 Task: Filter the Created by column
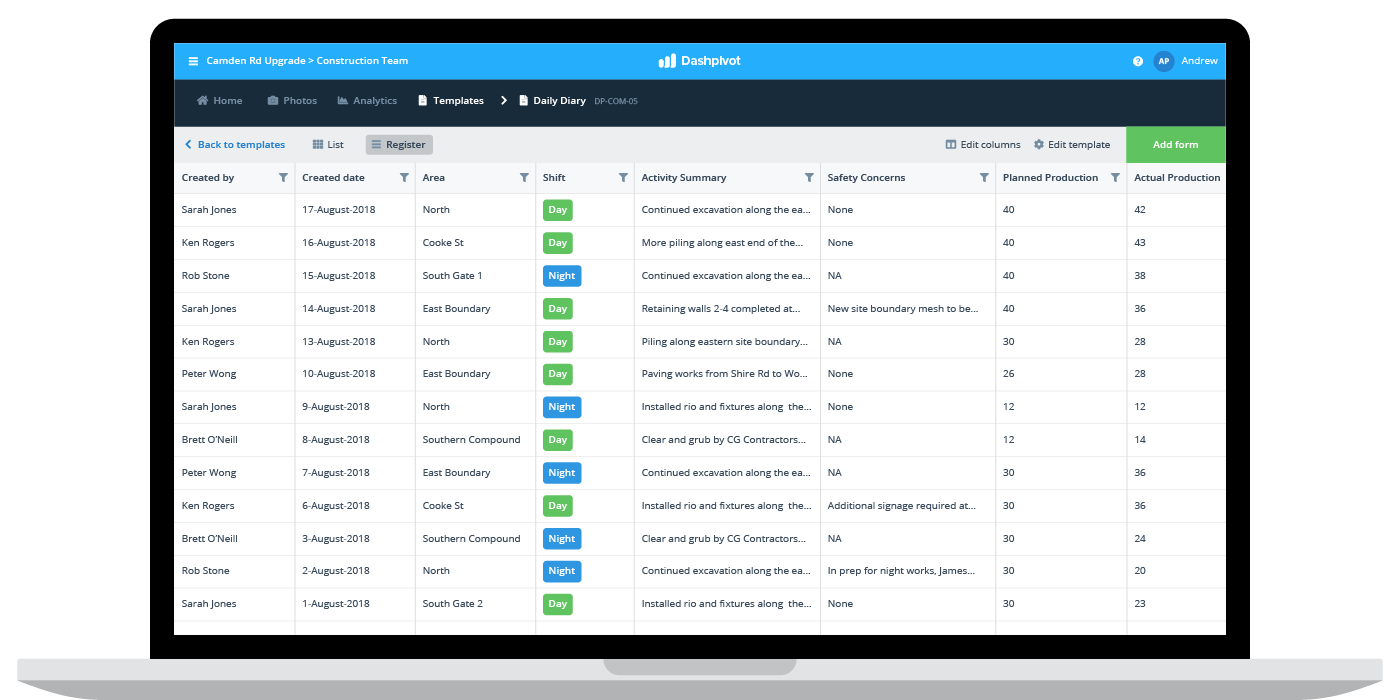tap(283, 178)
